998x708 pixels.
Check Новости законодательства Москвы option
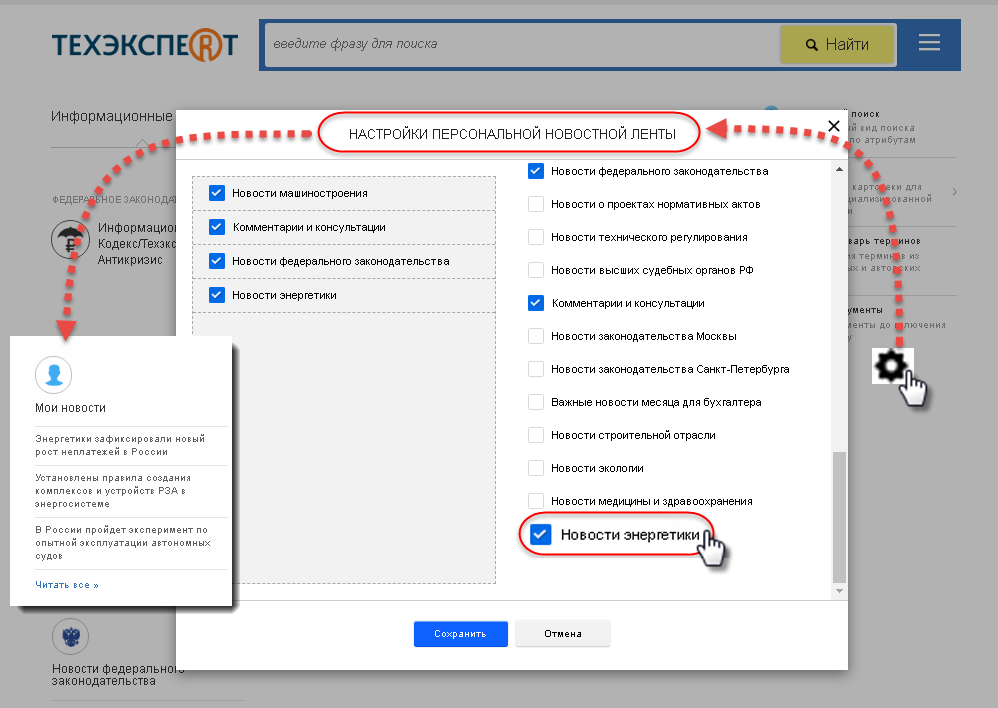[536, 336]
